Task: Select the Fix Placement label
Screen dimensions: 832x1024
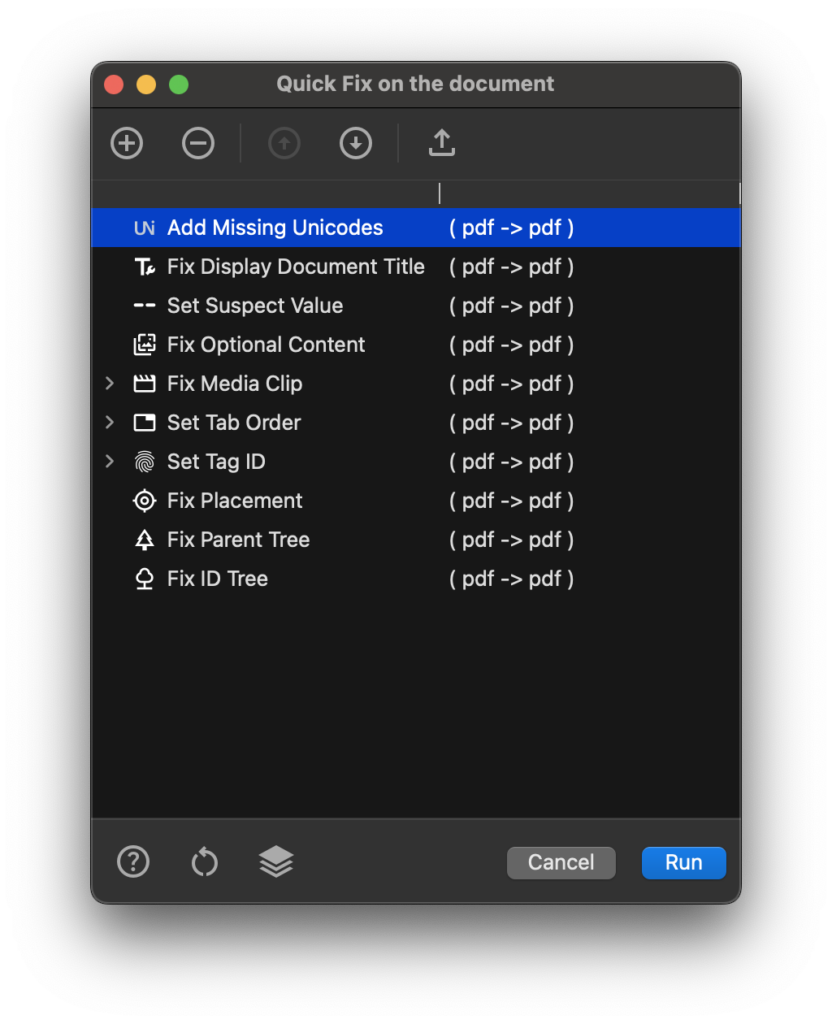Action: click(x=234, y=501)
